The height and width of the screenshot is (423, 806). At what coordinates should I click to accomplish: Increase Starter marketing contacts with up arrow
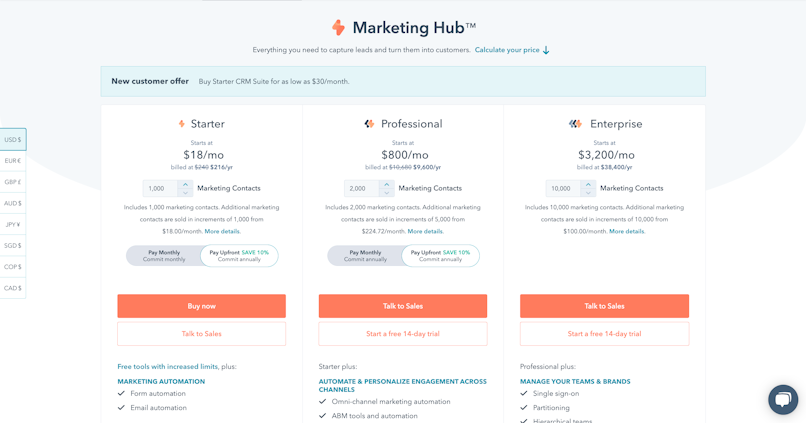185,185
